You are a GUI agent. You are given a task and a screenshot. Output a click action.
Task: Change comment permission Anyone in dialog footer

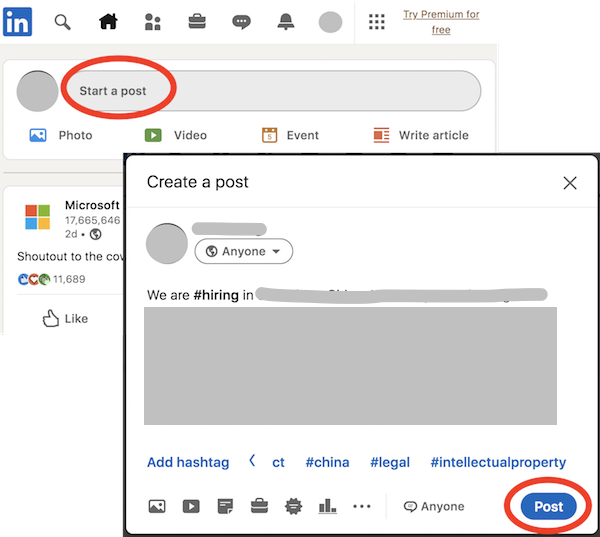[434, 506]
